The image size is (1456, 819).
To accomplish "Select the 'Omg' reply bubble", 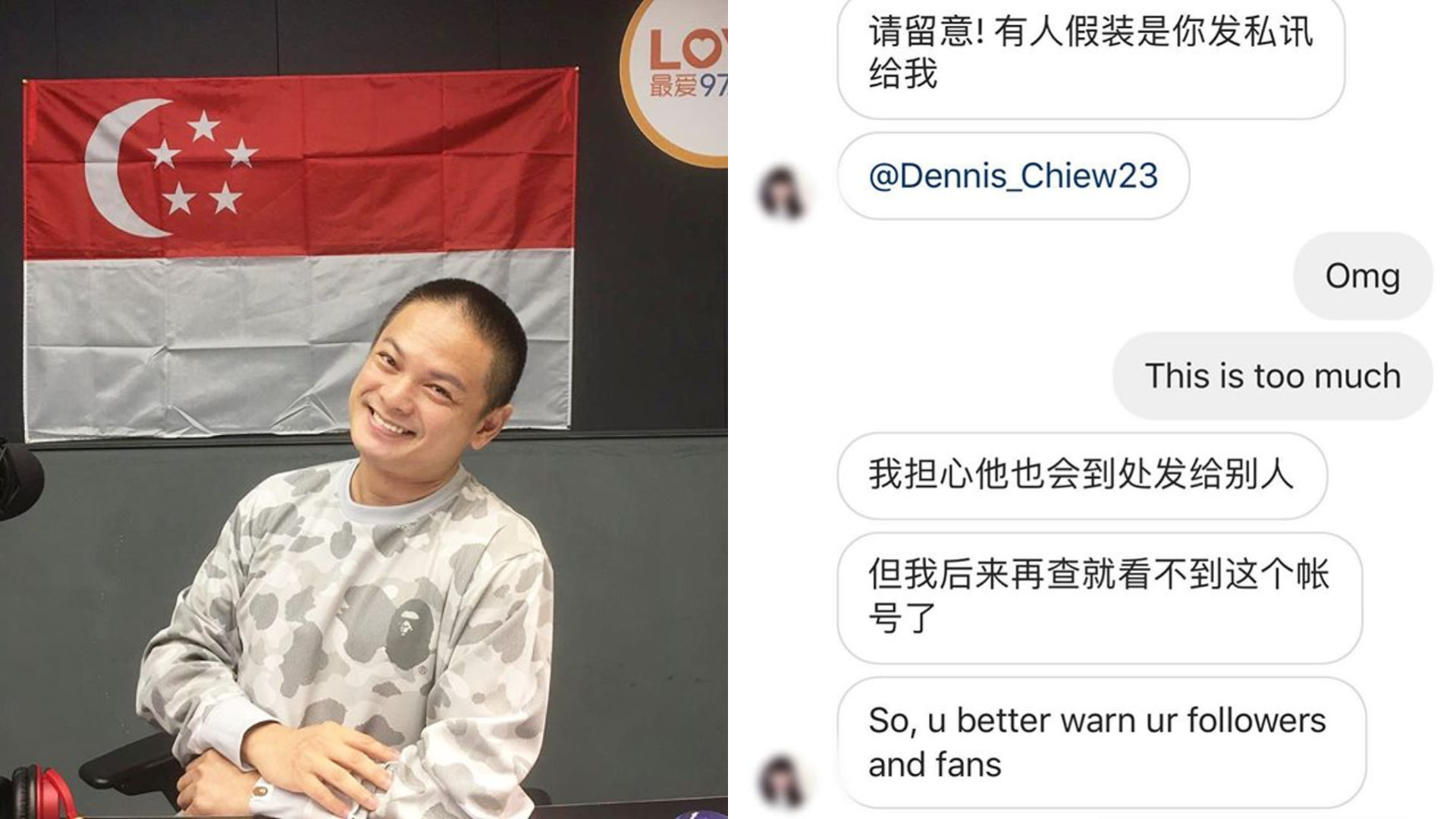I will pyautogui.click(x=1363, y=276).
